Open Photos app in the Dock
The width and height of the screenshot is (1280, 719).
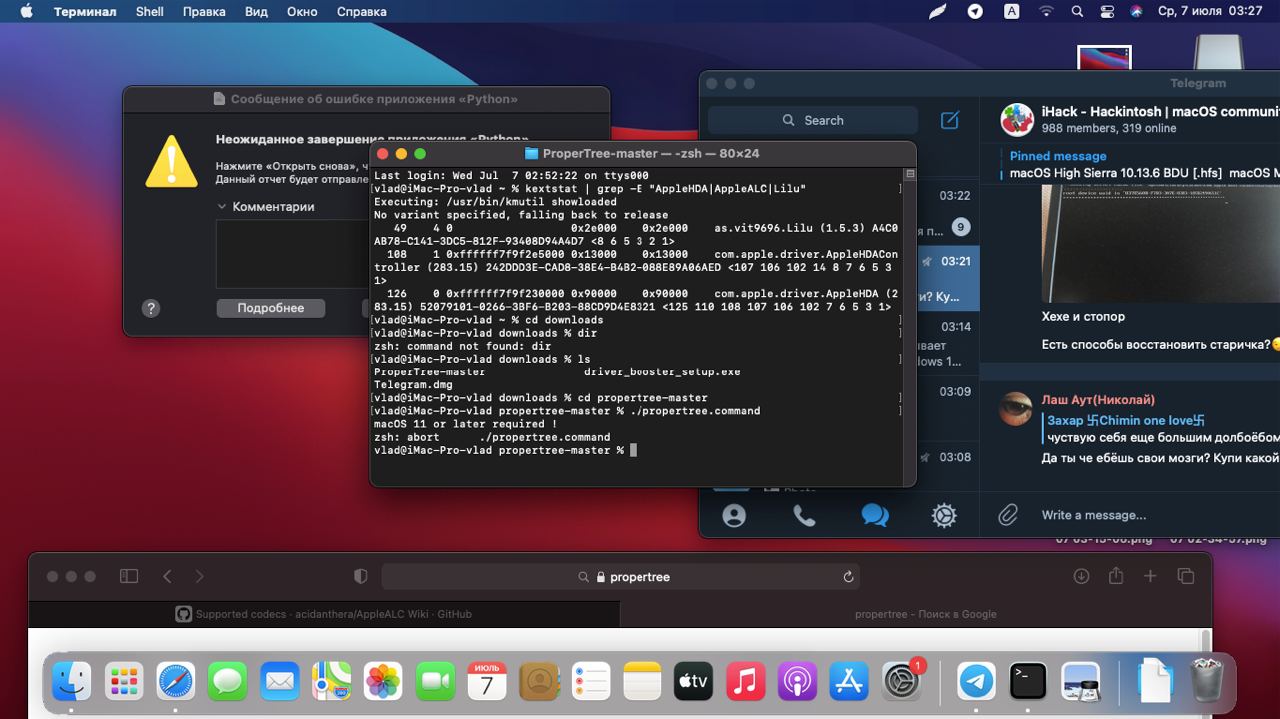pos(383,682)
